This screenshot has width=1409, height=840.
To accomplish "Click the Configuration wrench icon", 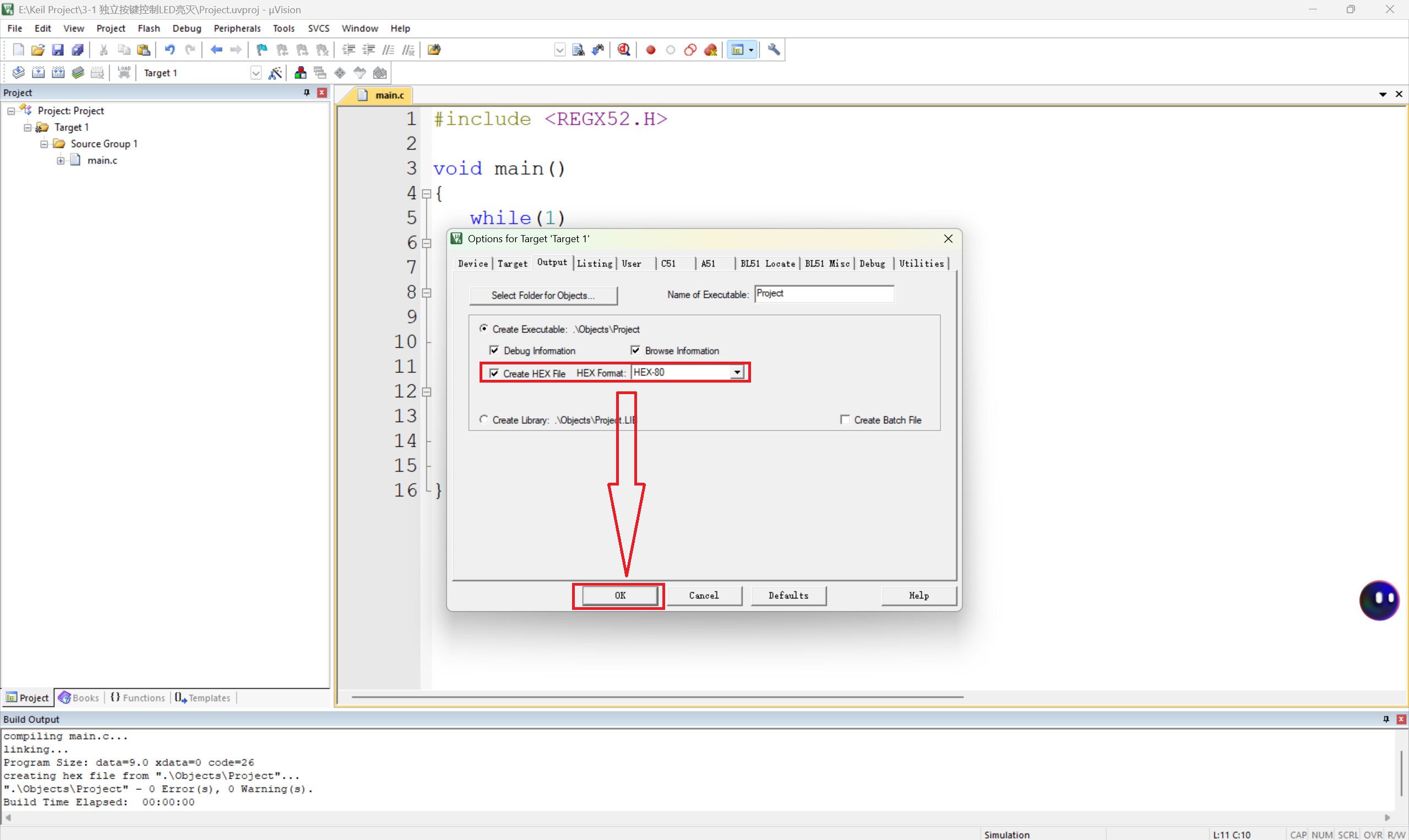I will tap(773, 50).
